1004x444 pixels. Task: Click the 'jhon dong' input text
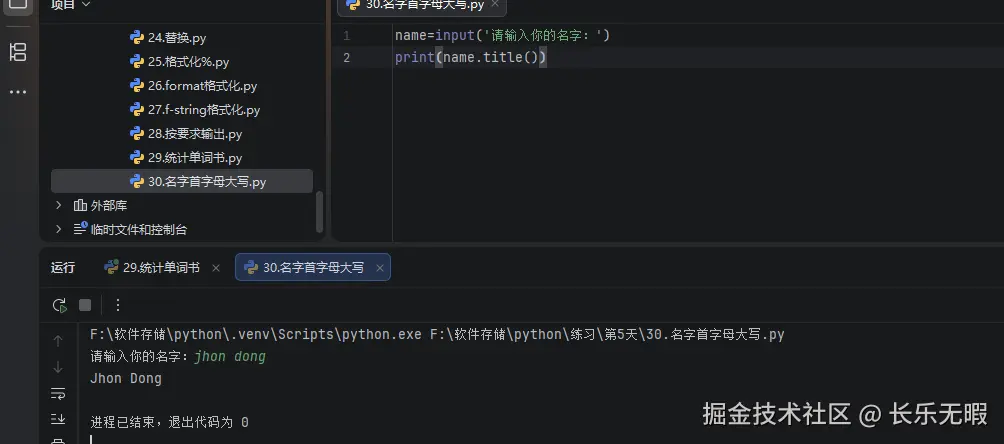click(x=230, y=356)
